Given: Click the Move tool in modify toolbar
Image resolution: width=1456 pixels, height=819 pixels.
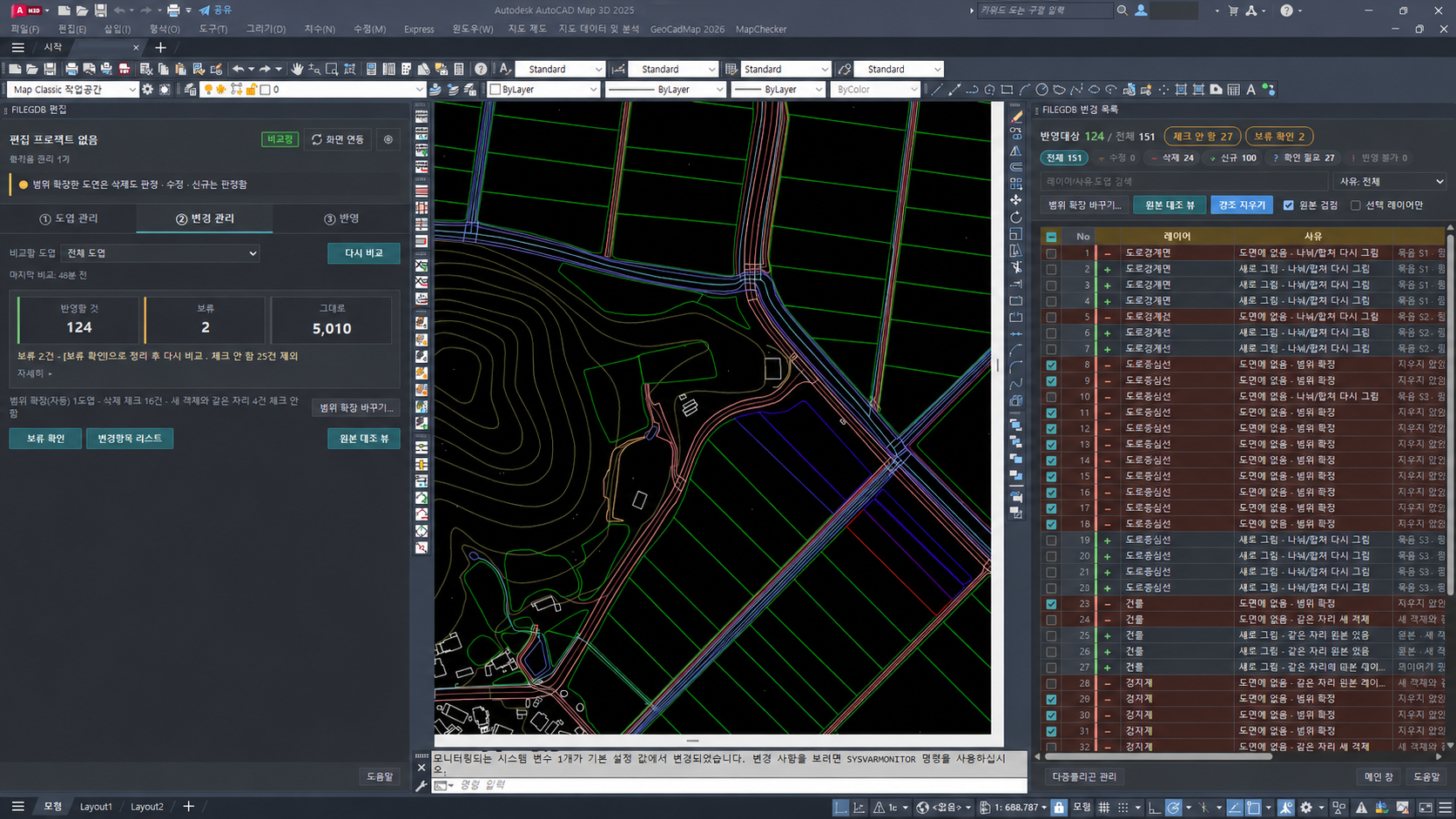Looking at the screenshot, I should tap(1016, 200).
